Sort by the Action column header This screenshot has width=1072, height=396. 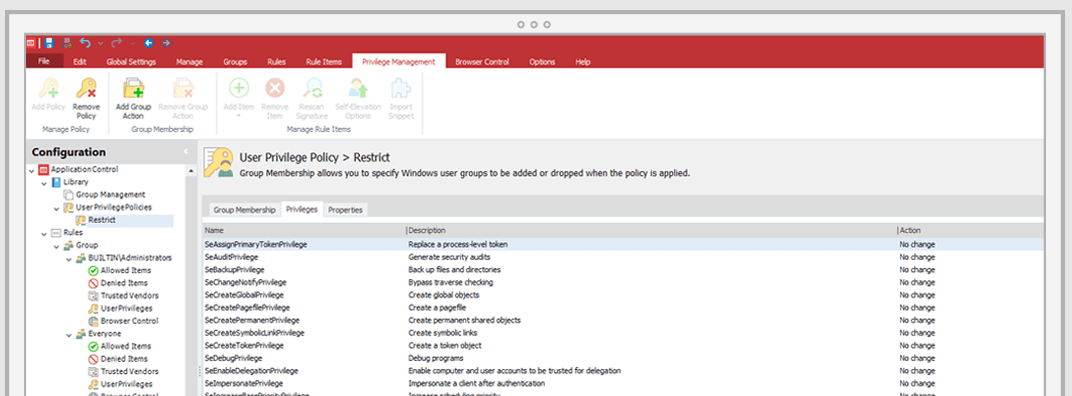pos(971,230)
